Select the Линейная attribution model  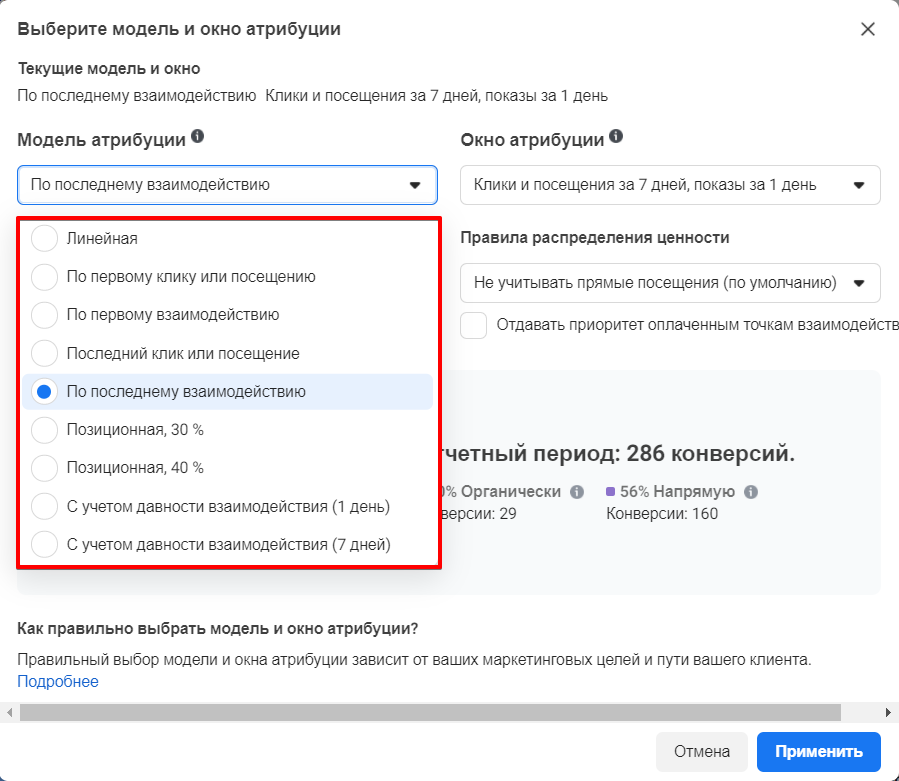[45, 239]
